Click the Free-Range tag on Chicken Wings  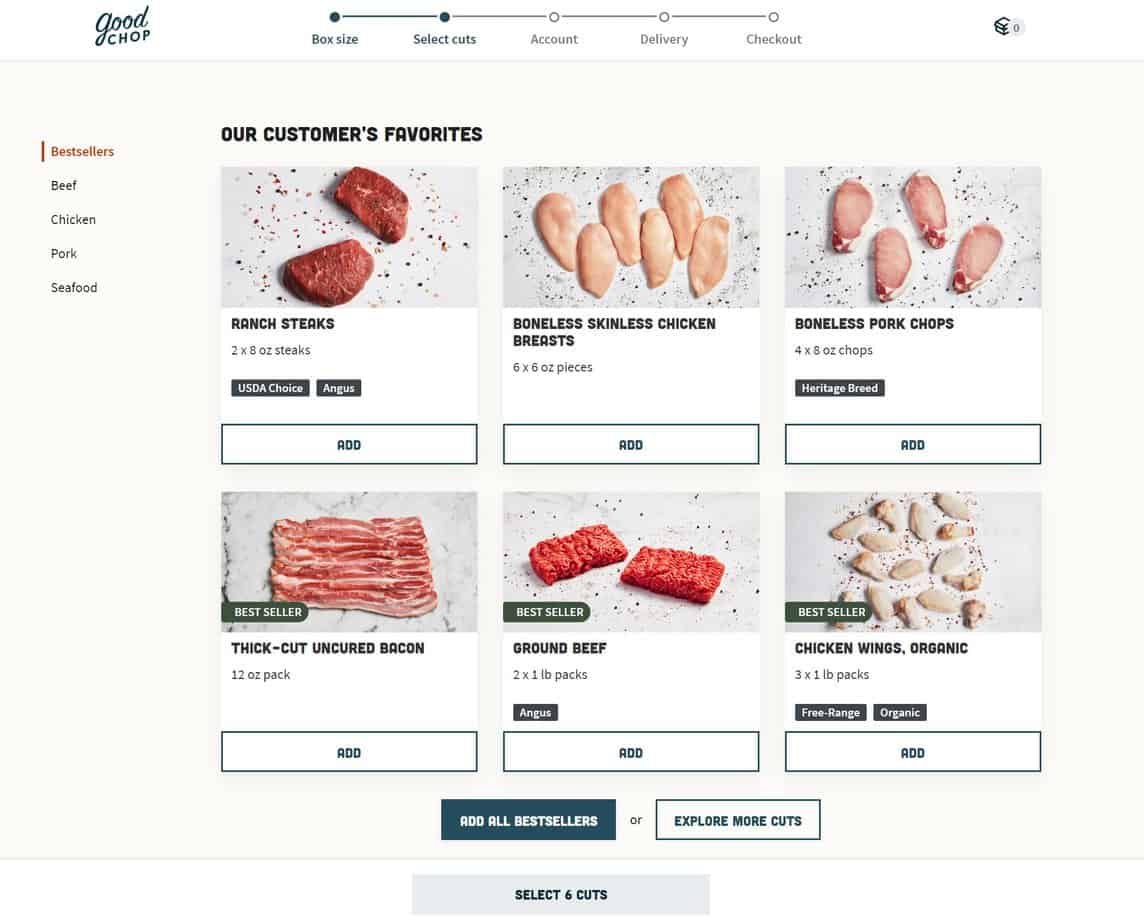pyautogui.click(x=830, y=712)
